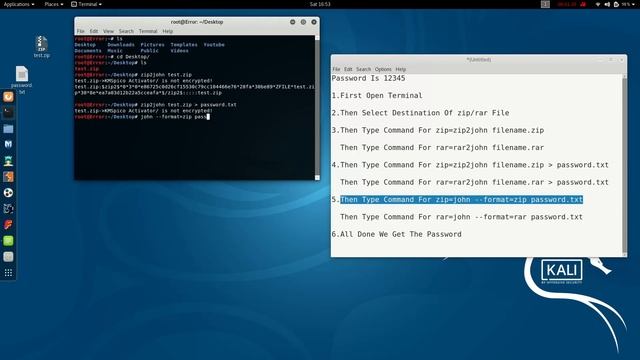Open Terminal menu in terminal window
This screenshot has height=360, width=640.
click(x=148, y=31)
